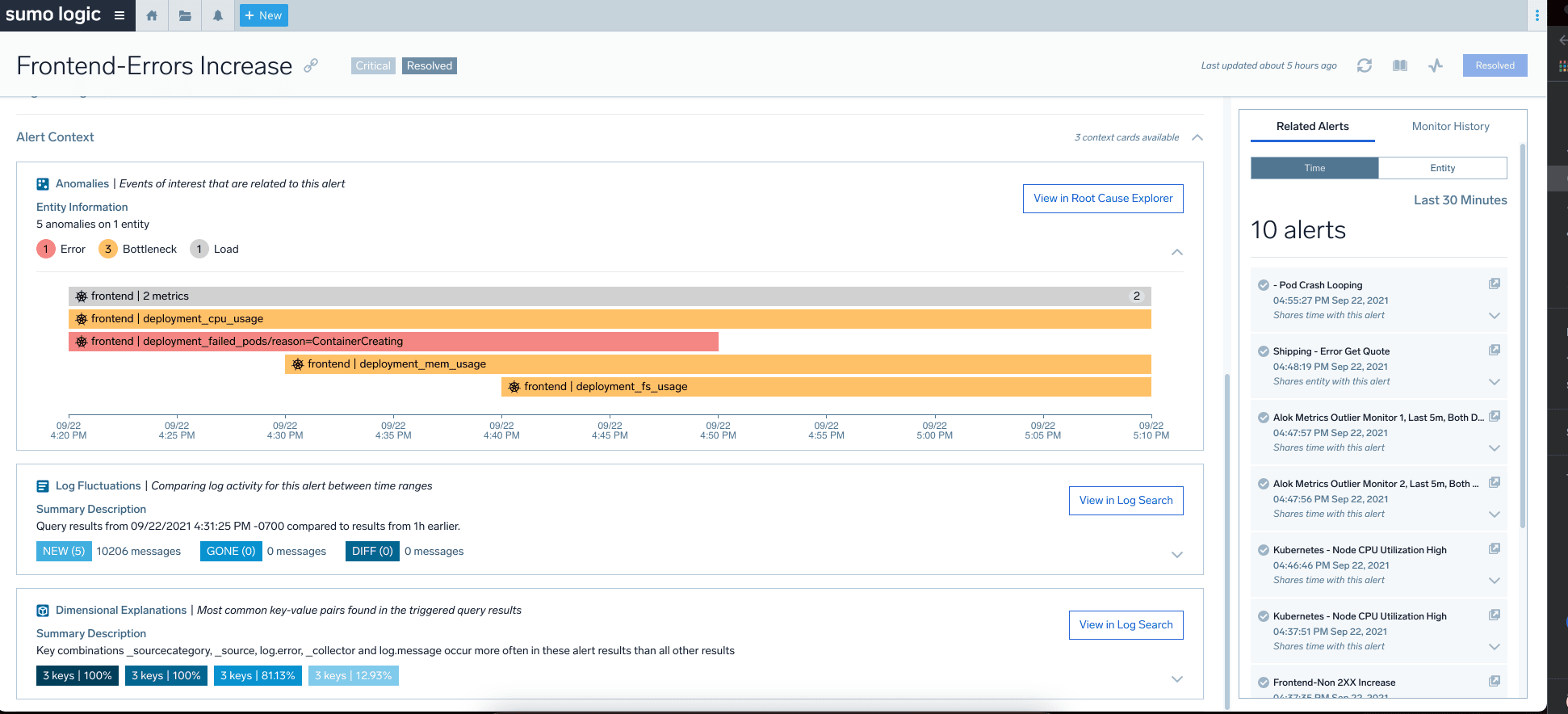Open Shipping - Error Get Quote alert icon
The height and width of the screenshot is (714, 1568).
click(x=1495, y=350)
